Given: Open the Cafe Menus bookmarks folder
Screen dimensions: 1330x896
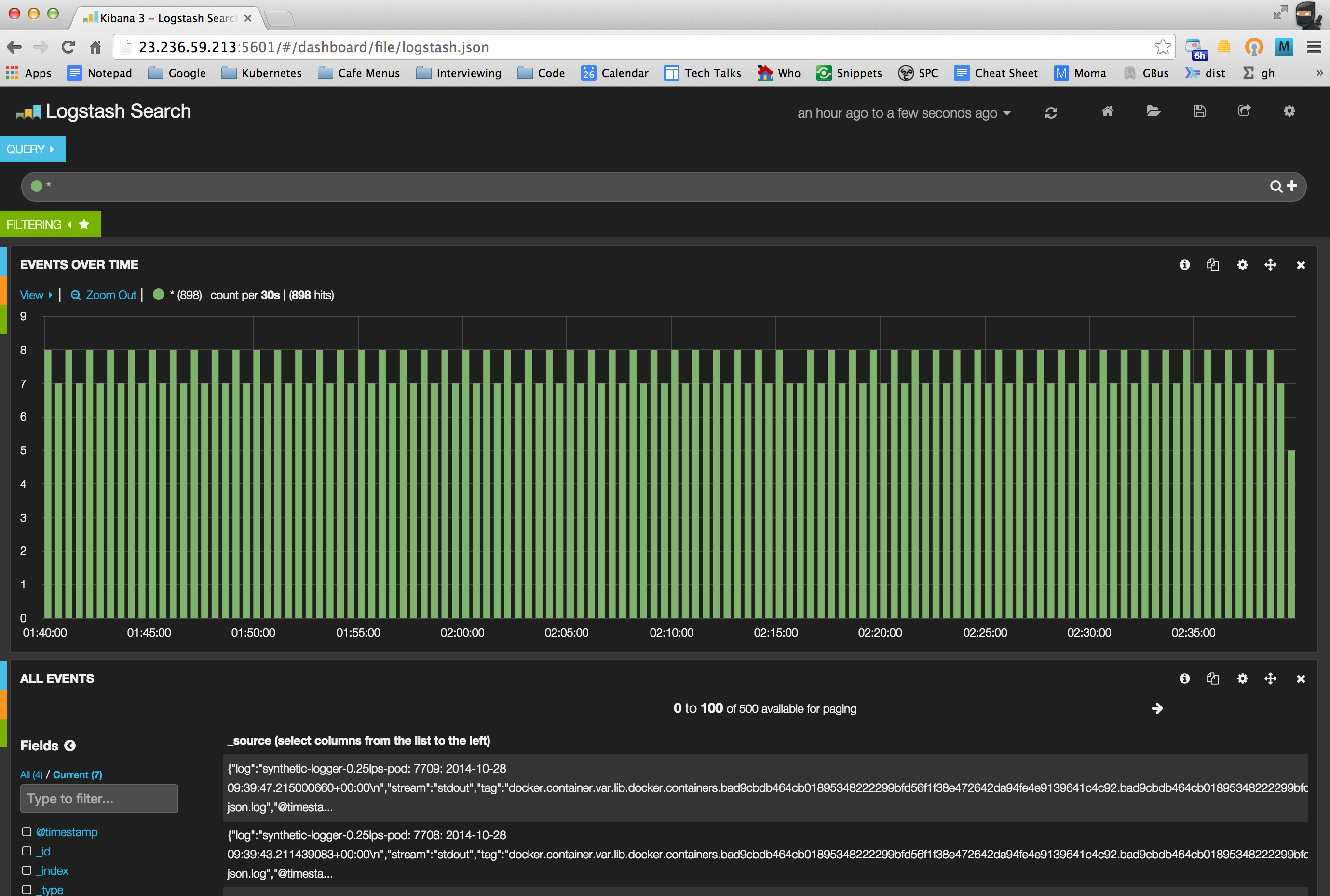Looking at the screenshot, I should (358, 73).
